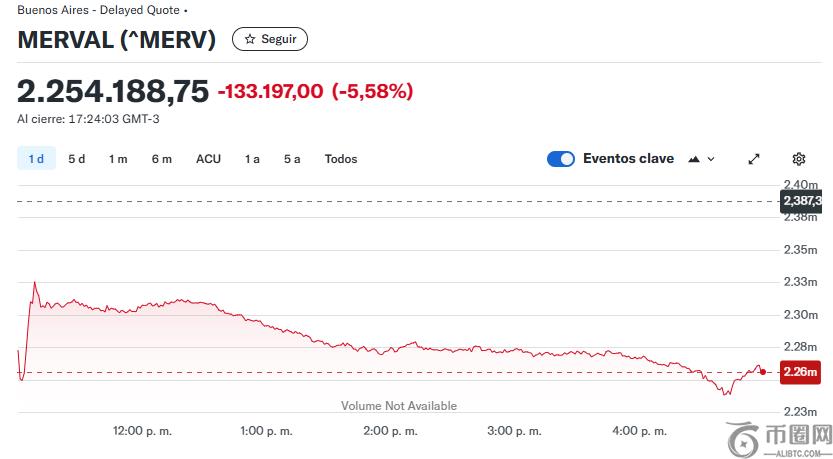
Task: Switch to the 5 d range
Action: click(x=77, y=159)
